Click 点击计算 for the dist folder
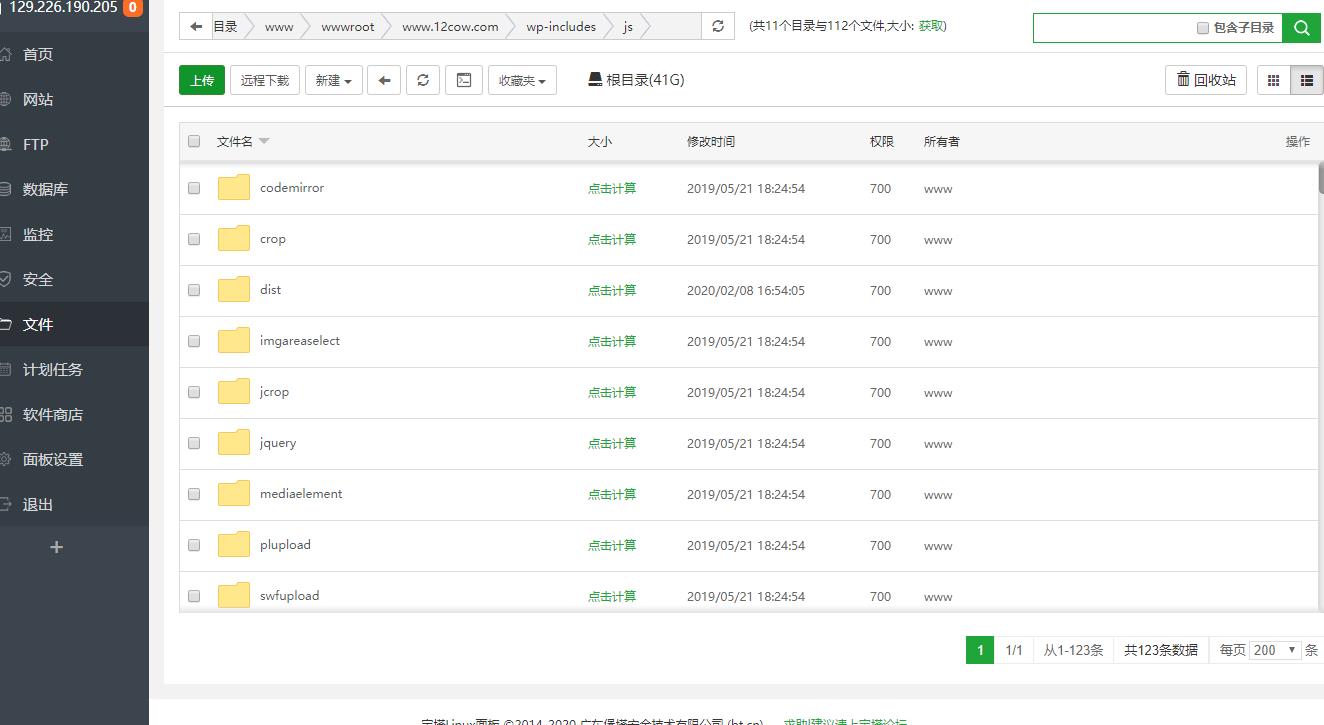Viewport: 1324px width, 725px height. pyautogui.click(x=612, y=290)
